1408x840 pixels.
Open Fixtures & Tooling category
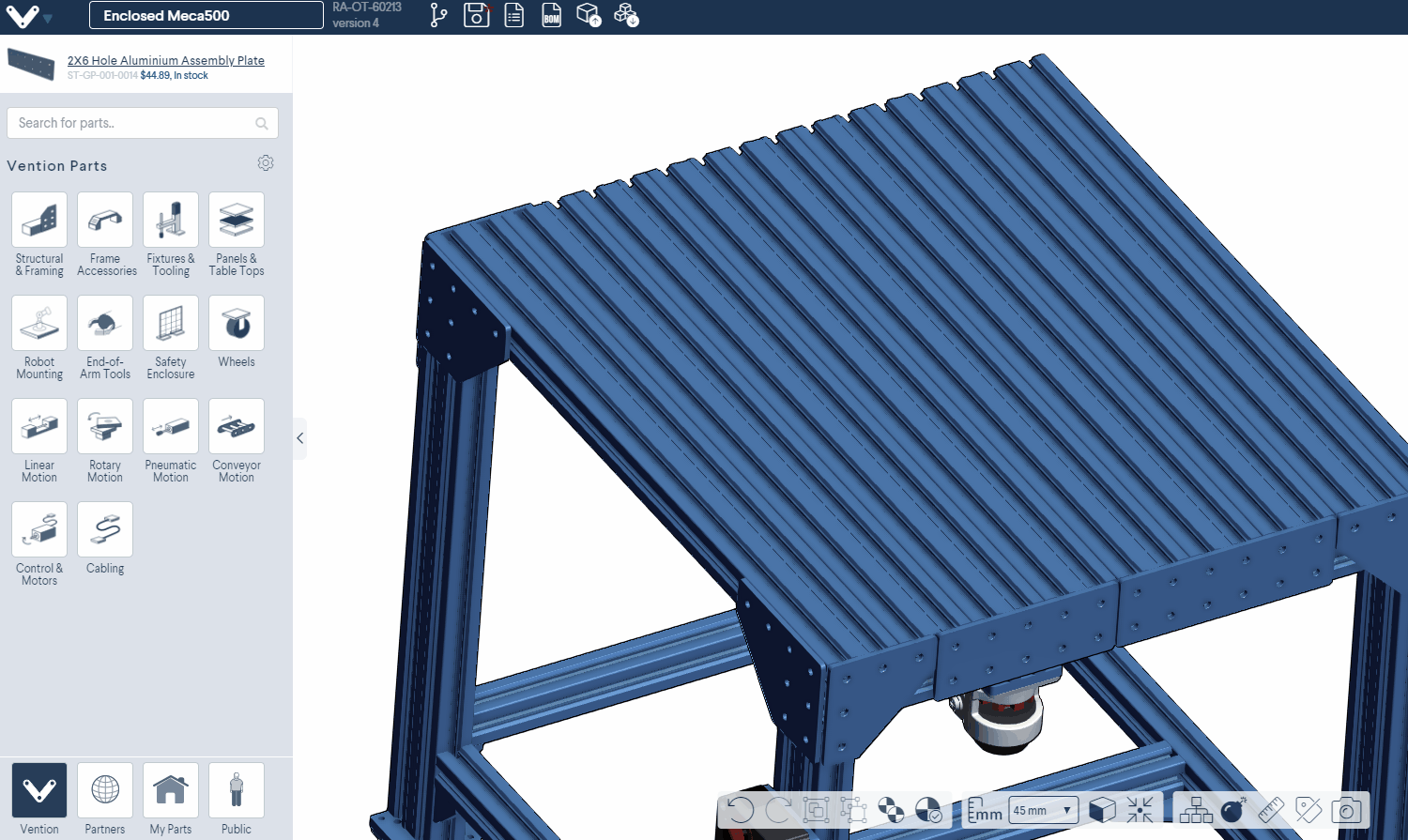(x=171, y=235)
